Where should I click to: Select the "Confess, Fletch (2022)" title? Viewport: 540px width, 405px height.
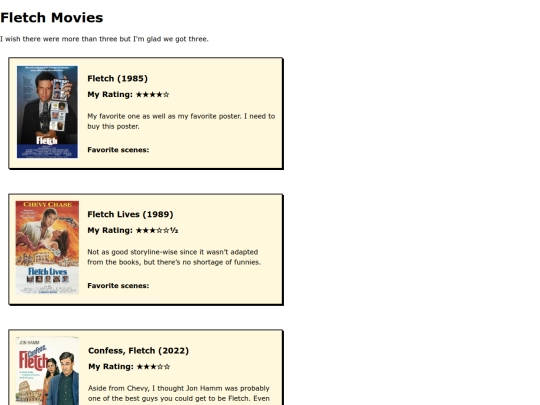coord(138,351)
